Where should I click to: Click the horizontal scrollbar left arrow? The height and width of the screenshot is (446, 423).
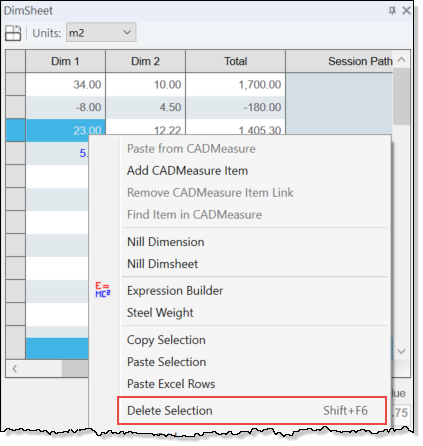(15, 369)
